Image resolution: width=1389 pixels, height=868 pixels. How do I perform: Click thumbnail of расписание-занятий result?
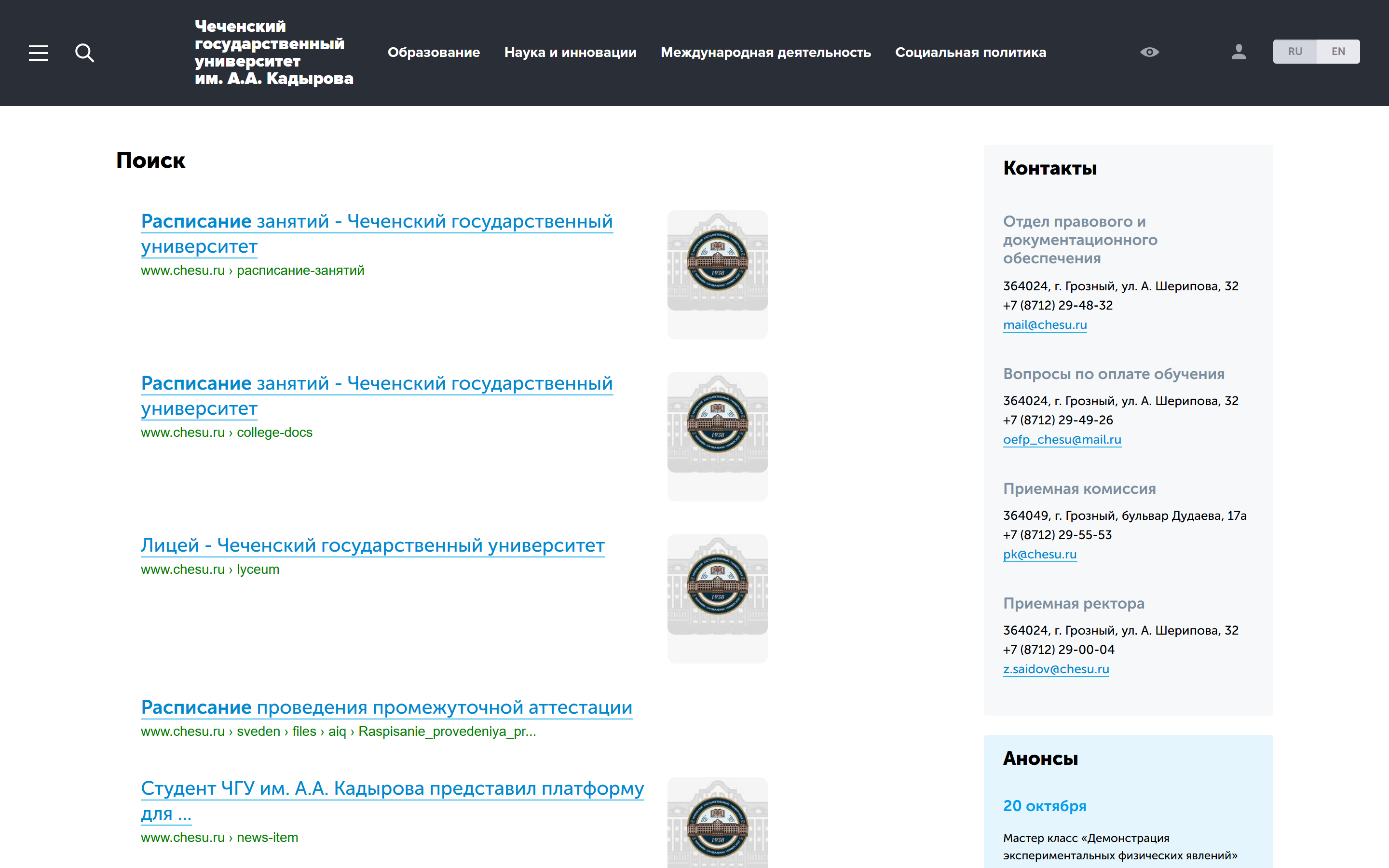717,260
